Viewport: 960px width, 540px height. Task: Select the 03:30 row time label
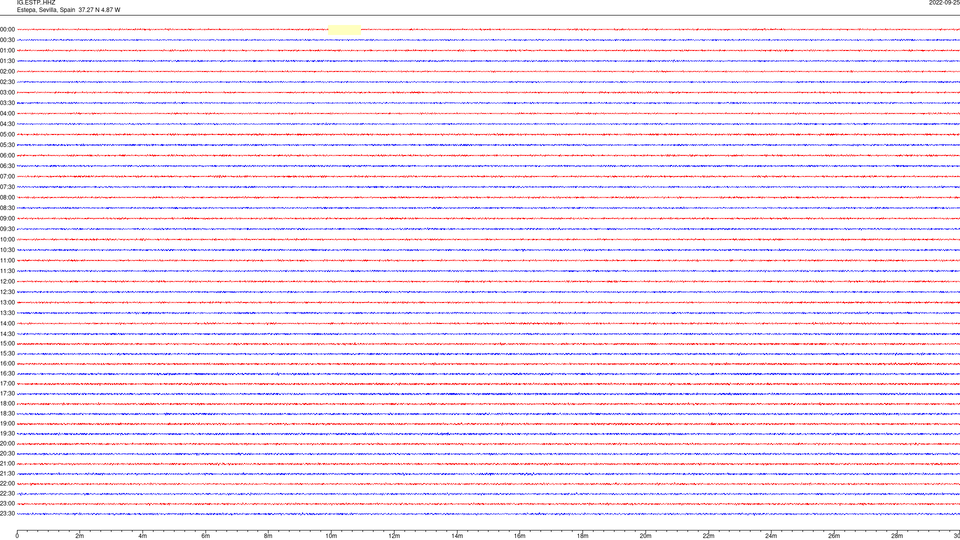7,103
